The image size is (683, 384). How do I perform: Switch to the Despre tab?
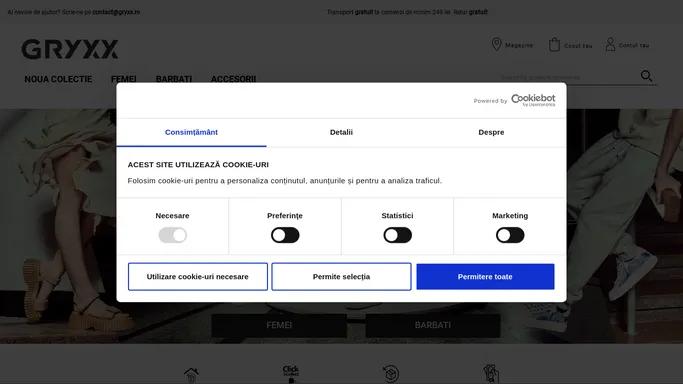coord(491,132)
